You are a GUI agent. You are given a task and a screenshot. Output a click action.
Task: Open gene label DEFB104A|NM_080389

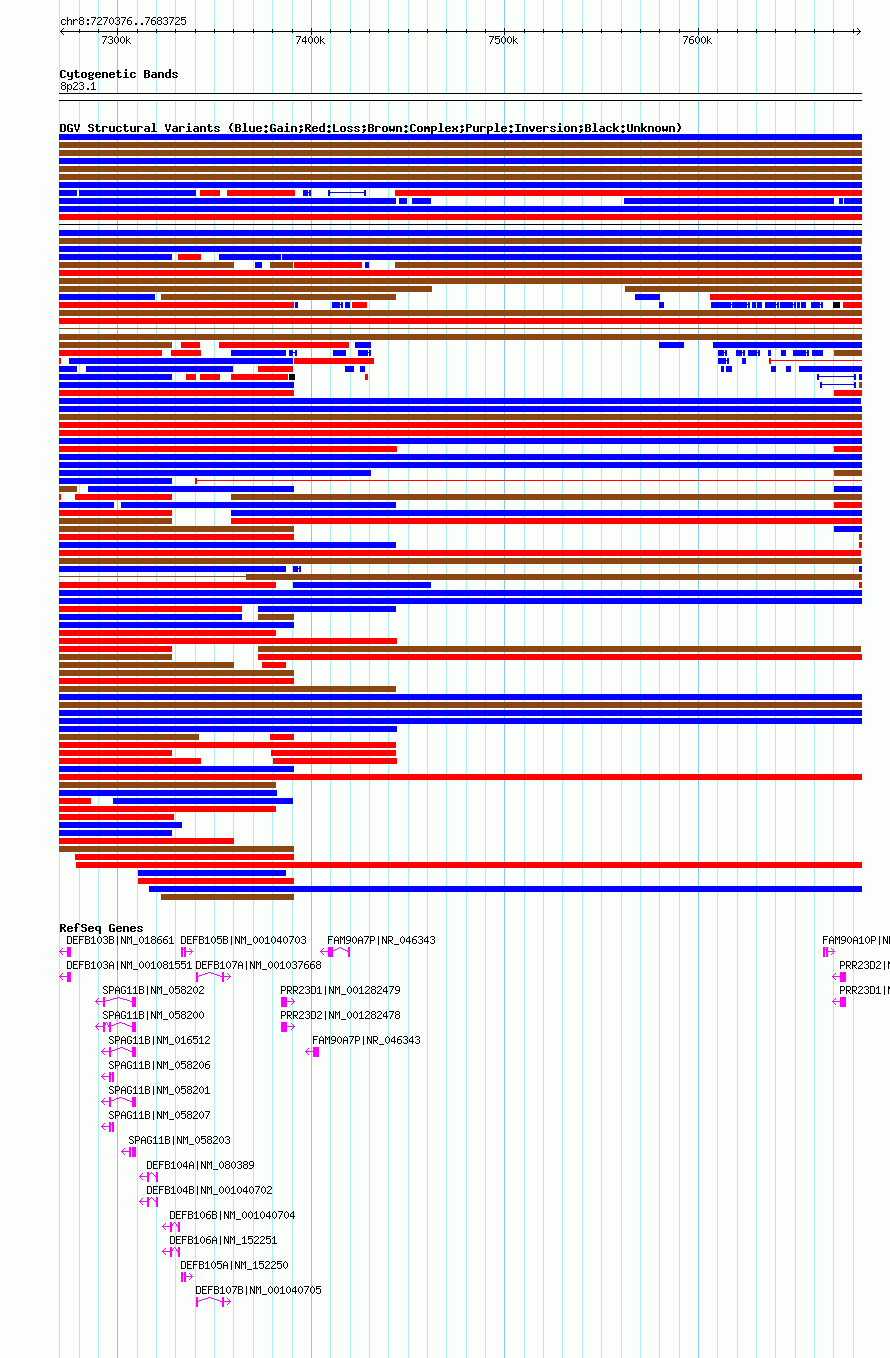(200, 1165)
